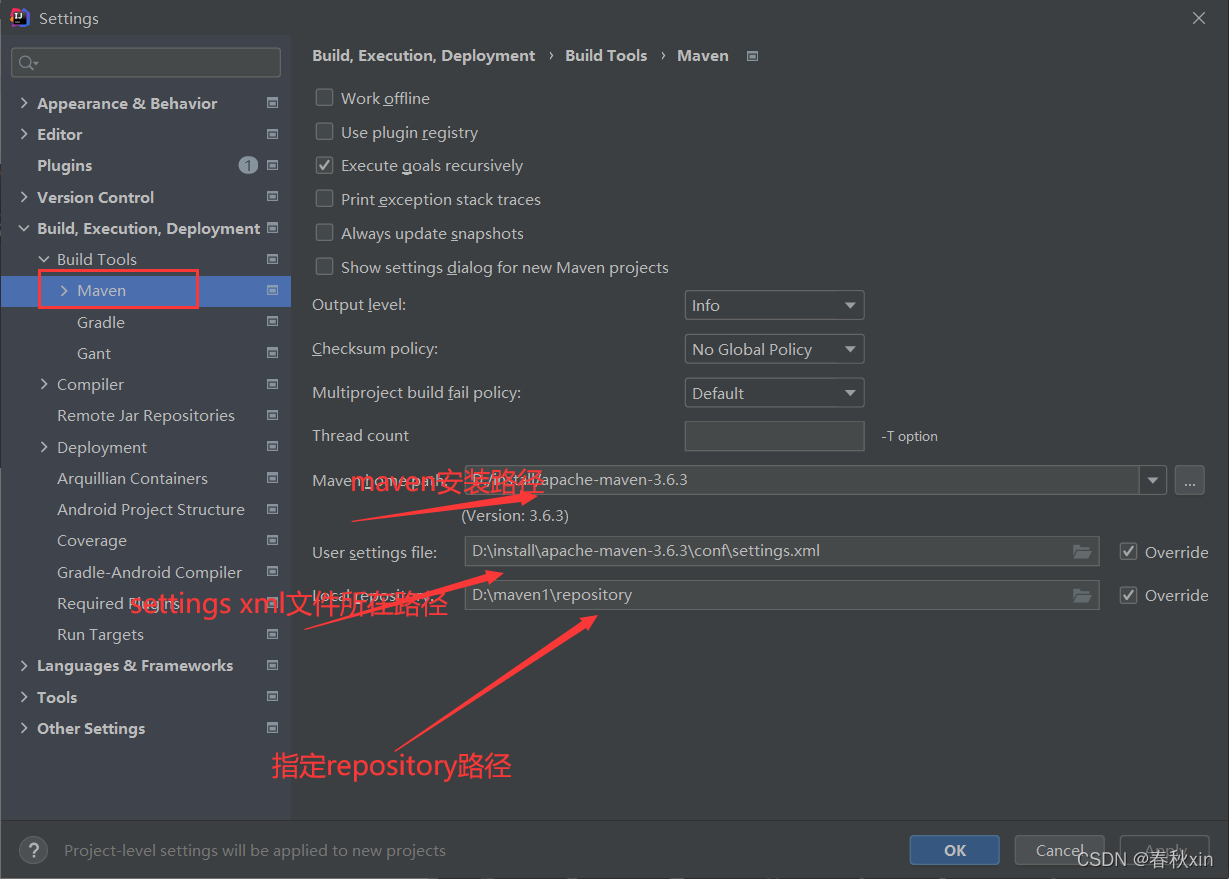
Task: Browse folder icon for Local repository
Action: [1082, 595]
